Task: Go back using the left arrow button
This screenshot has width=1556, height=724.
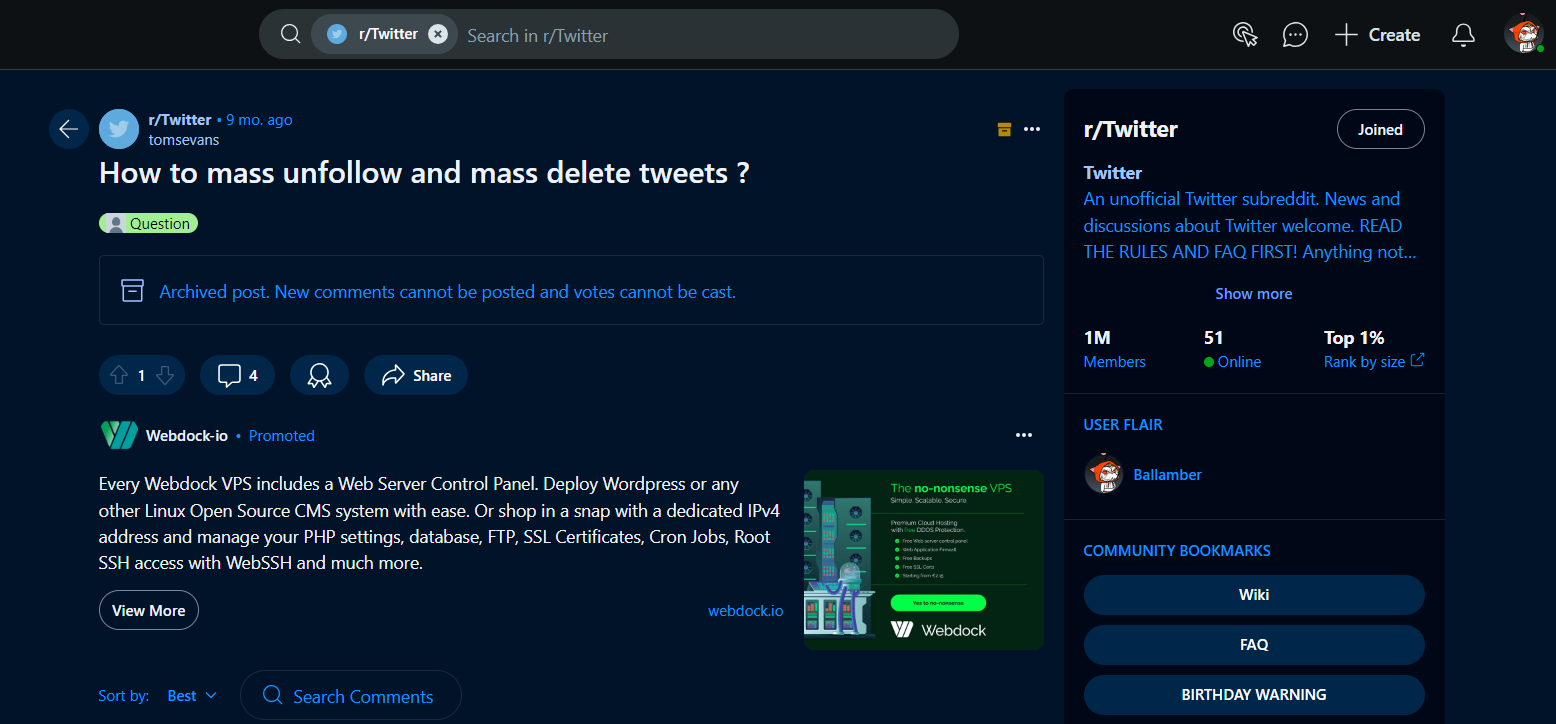Action: [68, 129]
